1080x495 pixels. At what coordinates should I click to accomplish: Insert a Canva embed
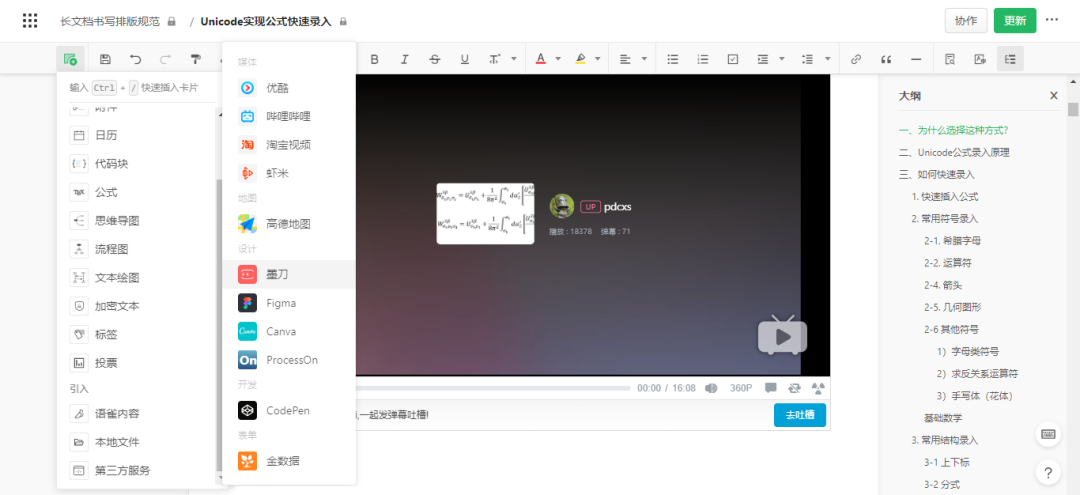tap(289, 331)
